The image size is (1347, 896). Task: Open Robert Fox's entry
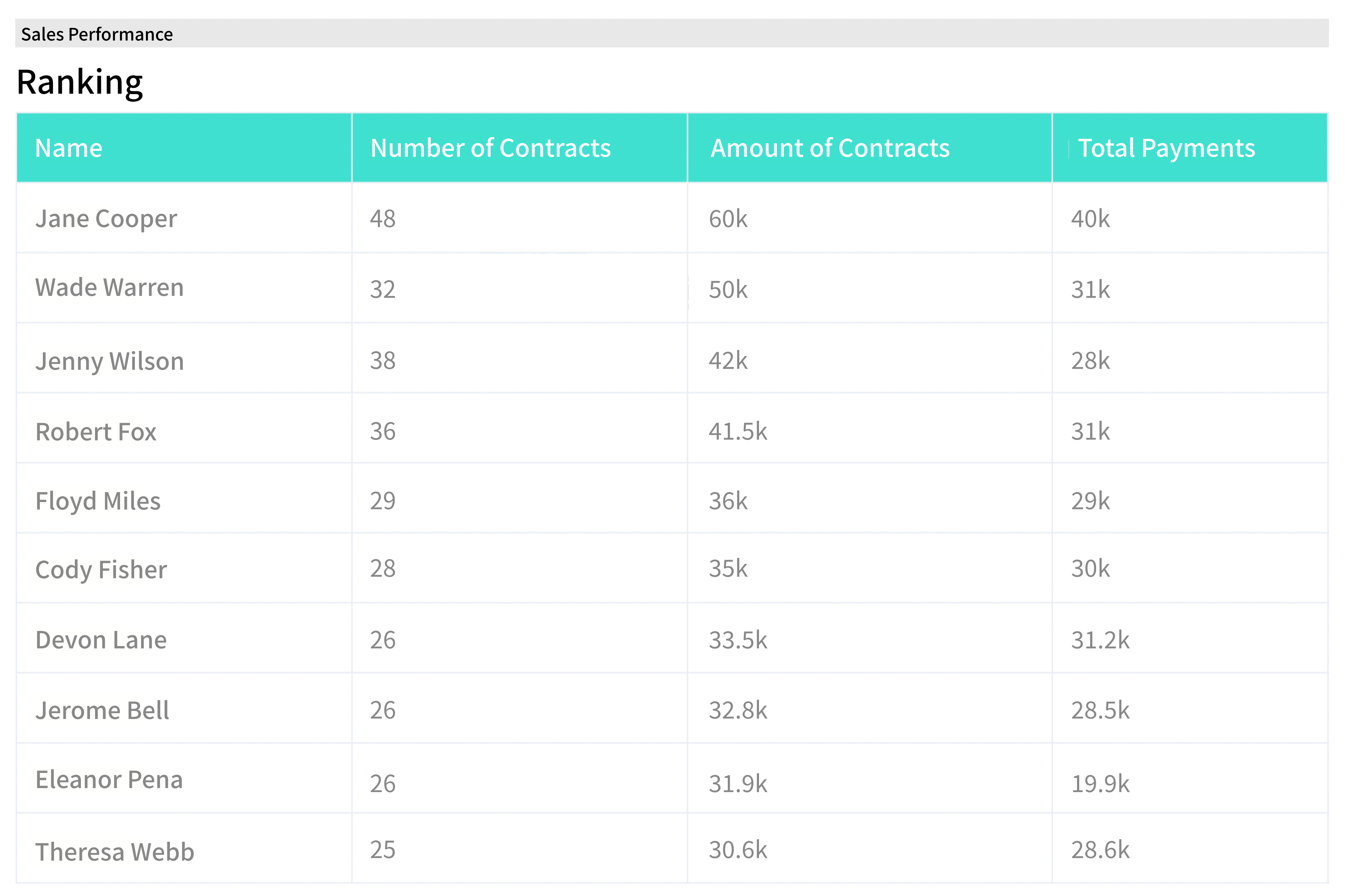(x=96, y=432)
